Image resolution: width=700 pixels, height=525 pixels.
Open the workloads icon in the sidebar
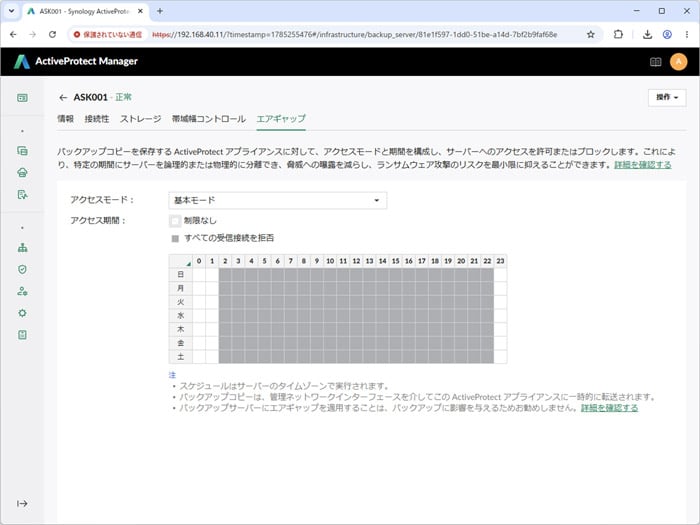click(22, 151)
